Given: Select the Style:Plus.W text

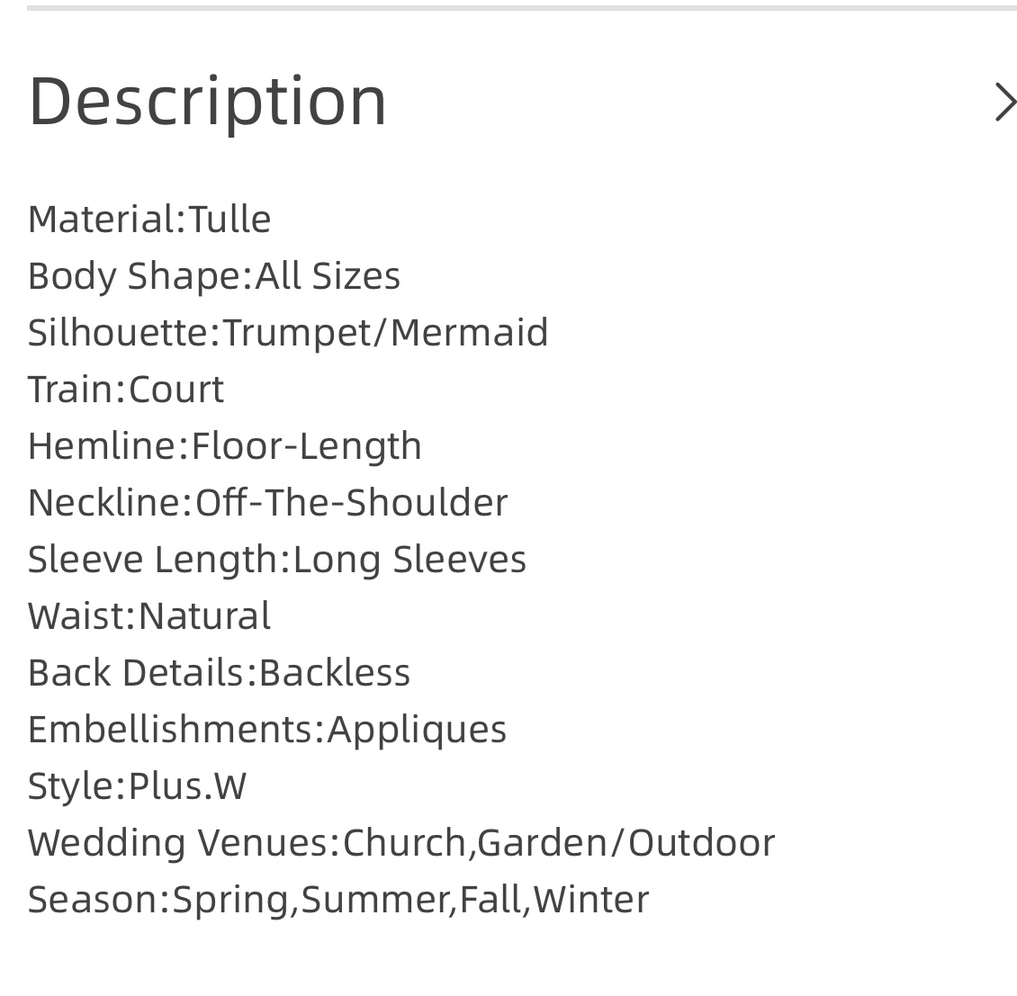Looking at the screenshot, I should tap(137, 786).
